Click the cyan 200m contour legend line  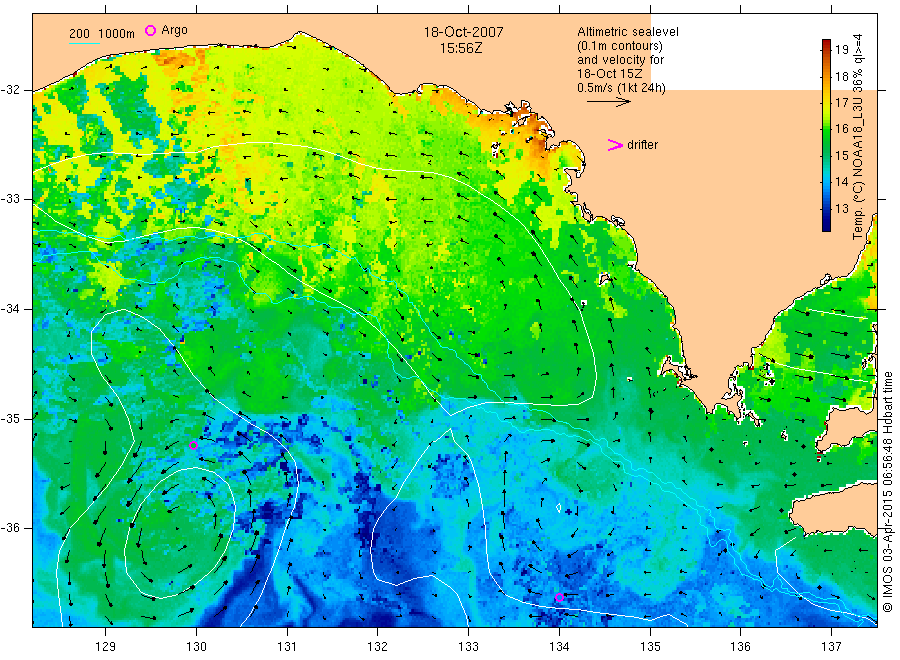(x=84, y=43)
